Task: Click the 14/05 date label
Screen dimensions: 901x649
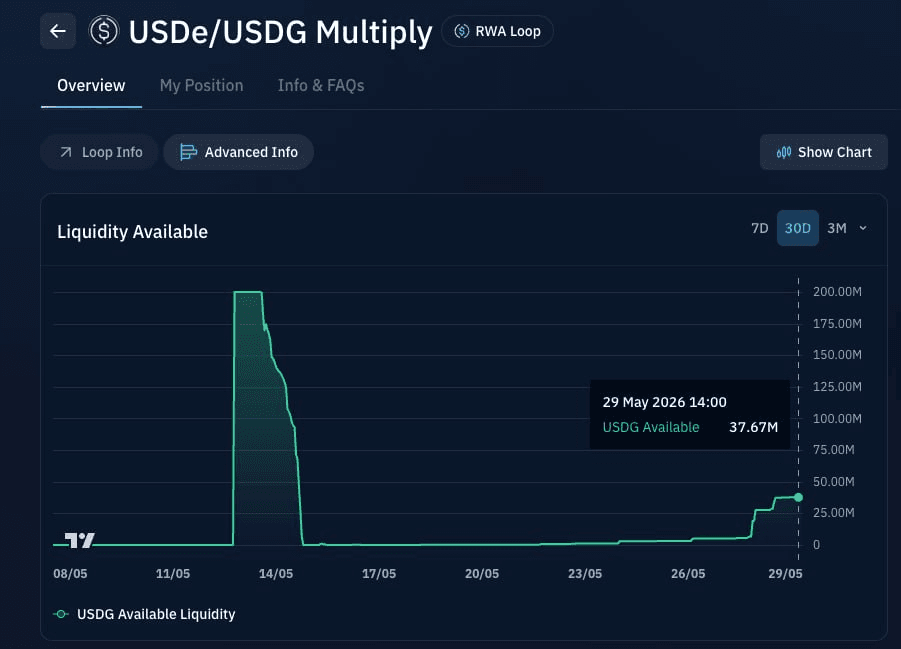Action: click(x=276, y=574)
